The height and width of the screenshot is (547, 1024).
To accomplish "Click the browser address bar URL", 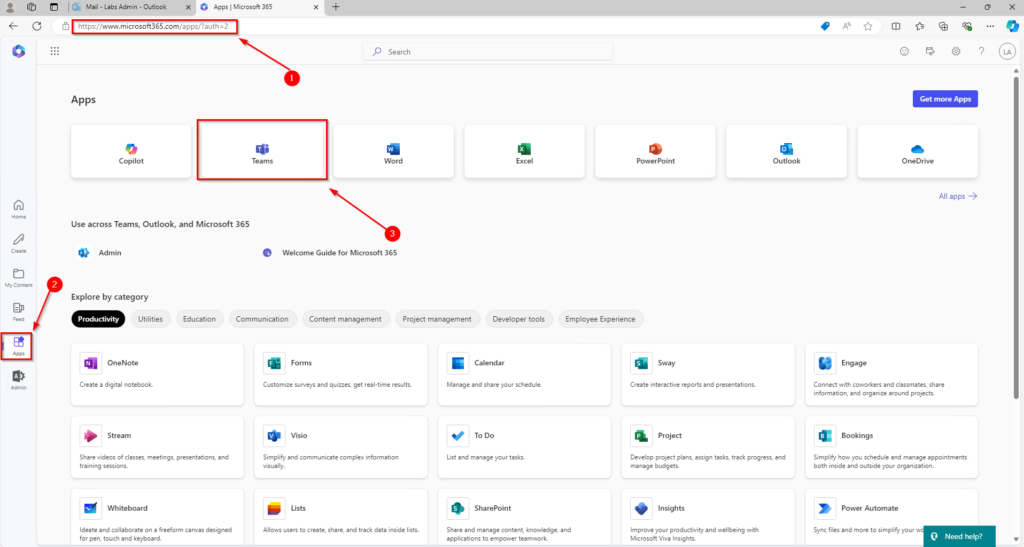I will tap(153, 26).
